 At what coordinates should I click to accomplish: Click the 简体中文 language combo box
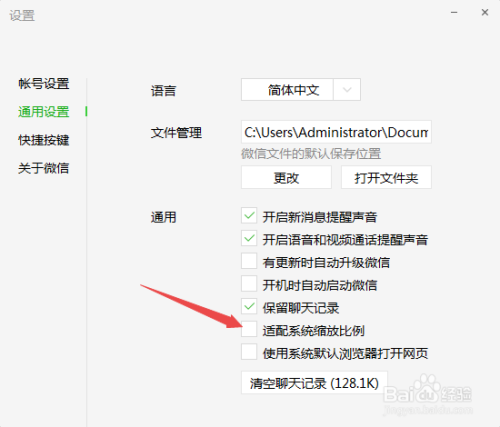tap(301, 90)
